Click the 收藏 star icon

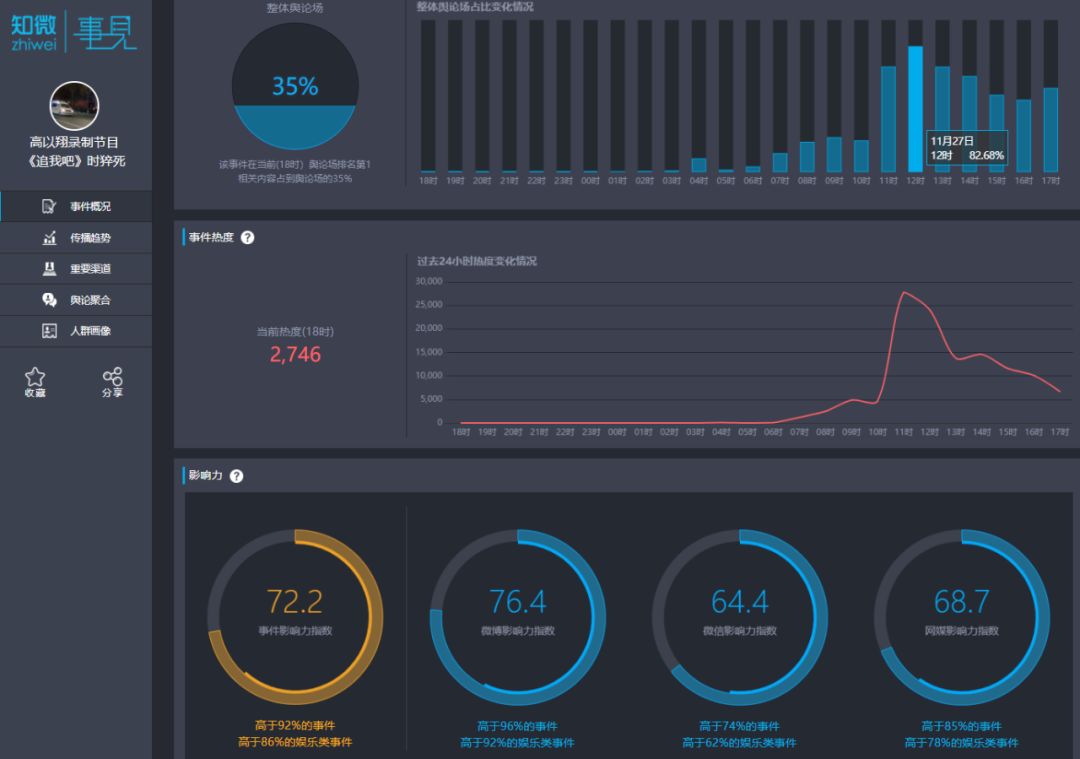point(35,376)
